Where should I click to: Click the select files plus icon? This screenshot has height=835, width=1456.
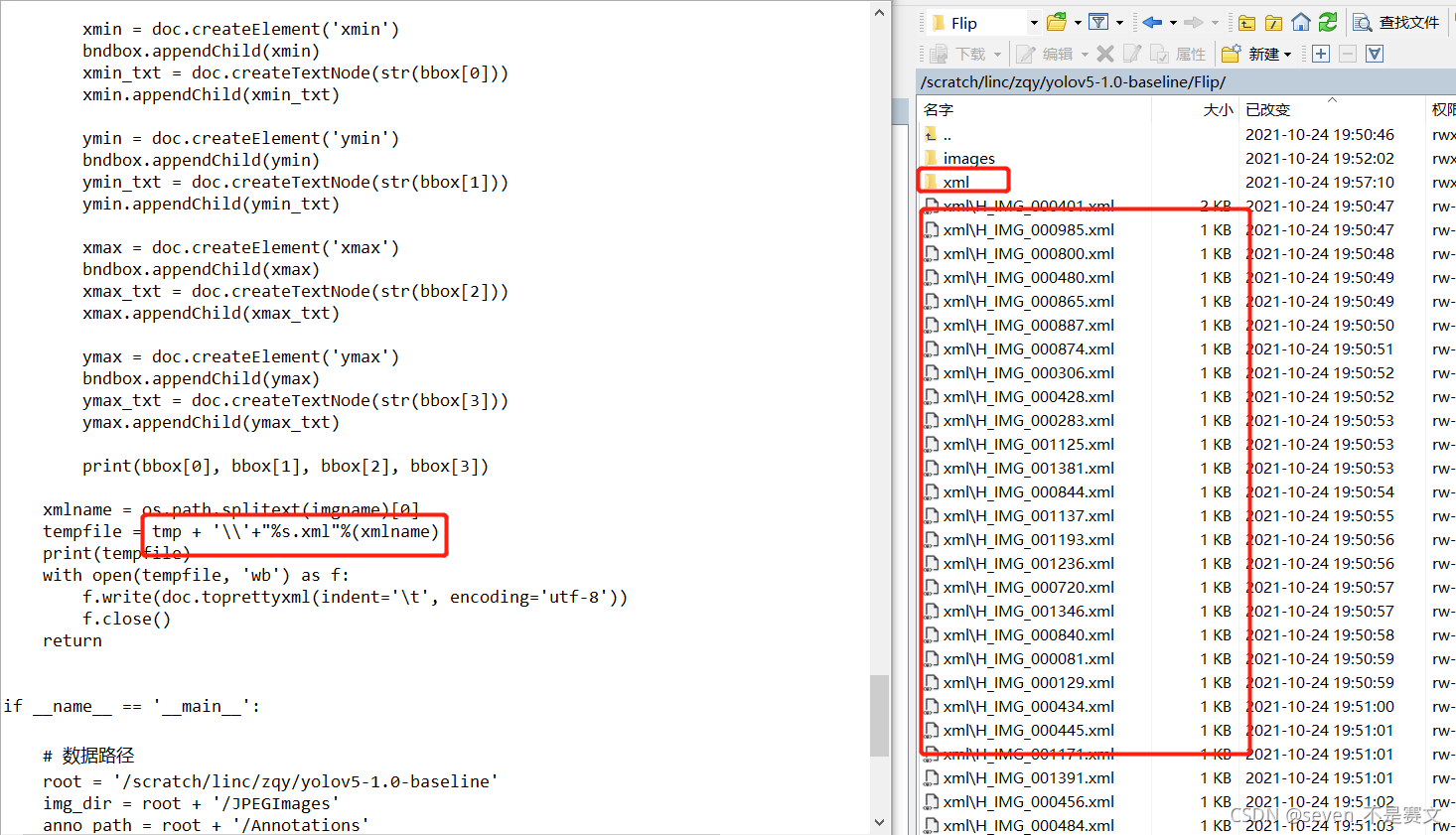[1321, 54]
